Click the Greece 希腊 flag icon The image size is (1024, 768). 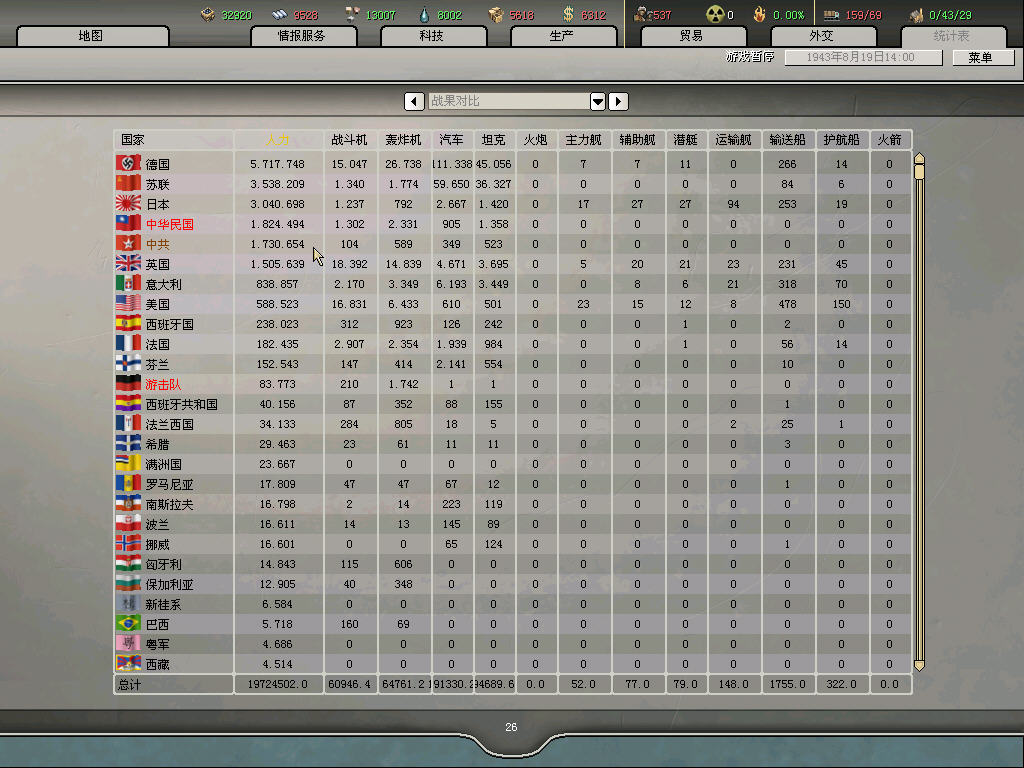128,444
